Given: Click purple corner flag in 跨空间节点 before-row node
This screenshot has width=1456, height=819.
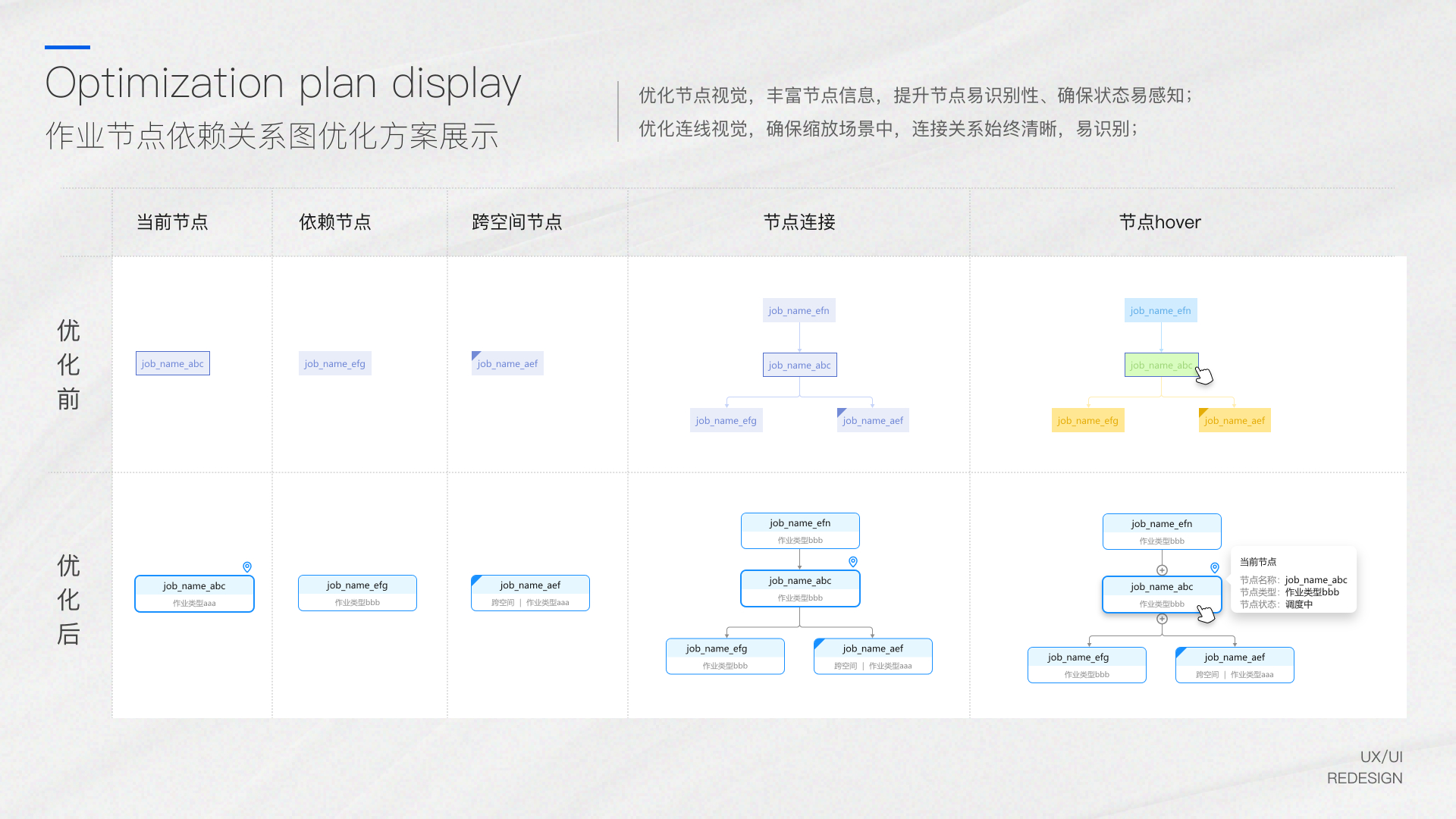Looking at the screenshot, I should tap(475, 355).
